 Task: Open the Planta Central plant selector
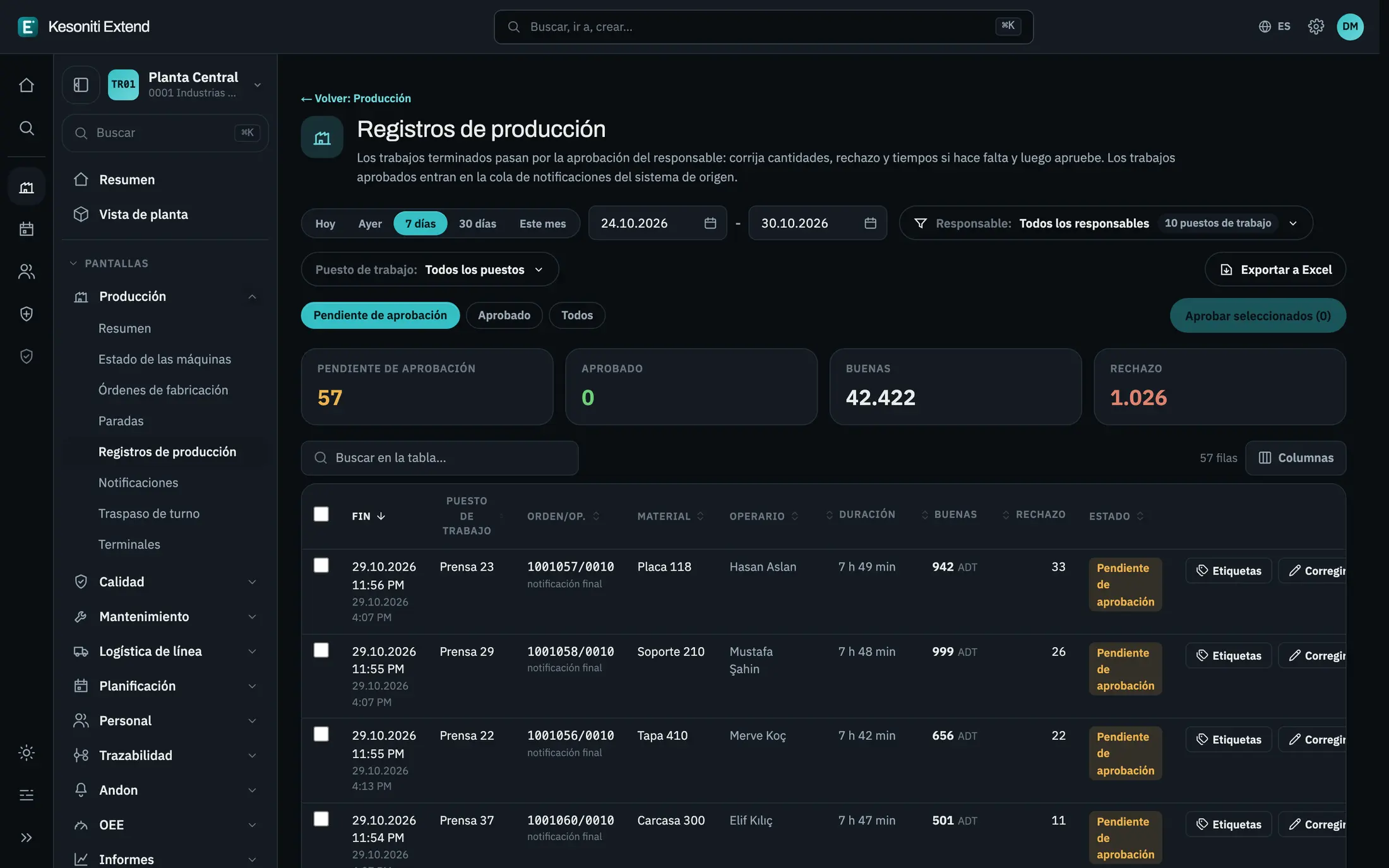pyautogui.click(x=186, y=85)
